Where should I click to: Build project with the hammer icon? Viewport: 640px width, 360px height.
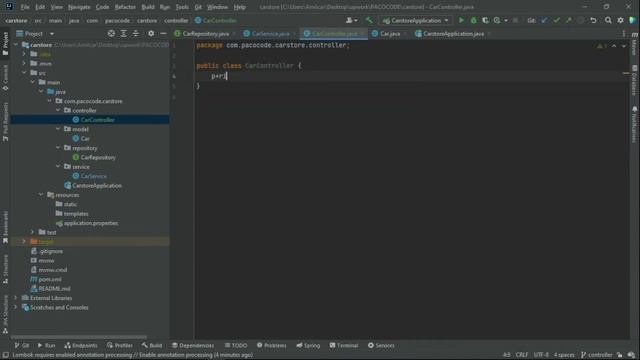(369, 20)
